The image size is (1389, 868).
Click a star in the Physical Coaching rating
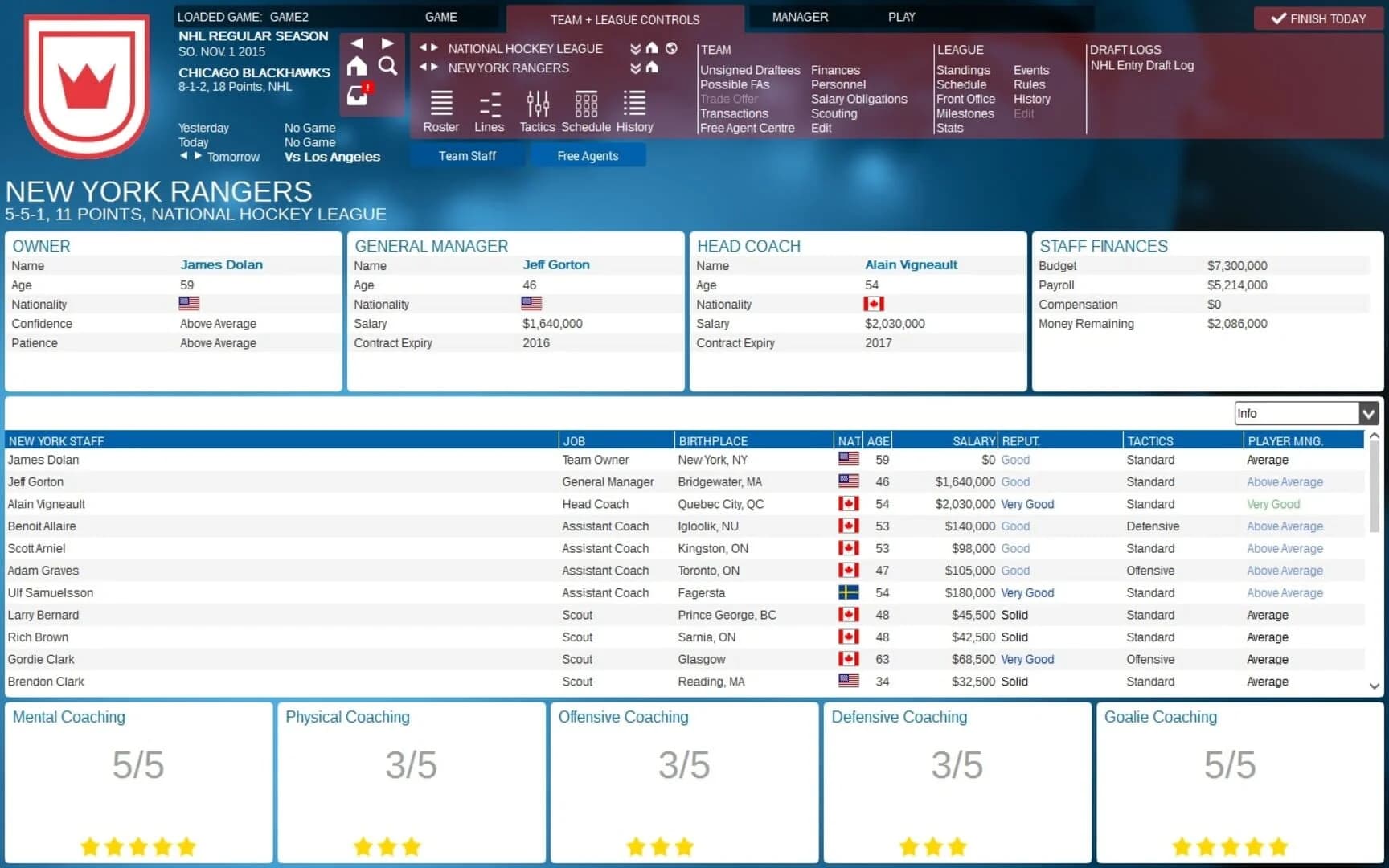pos(387,846)
